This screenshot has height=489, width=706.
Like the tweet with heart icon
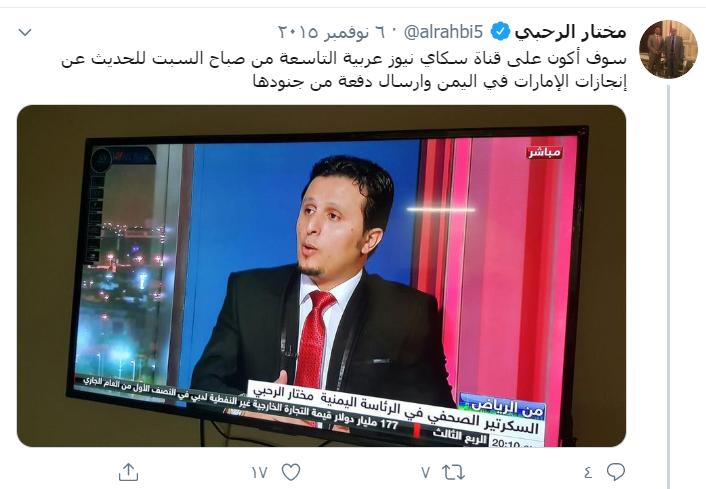pos(291,472)
